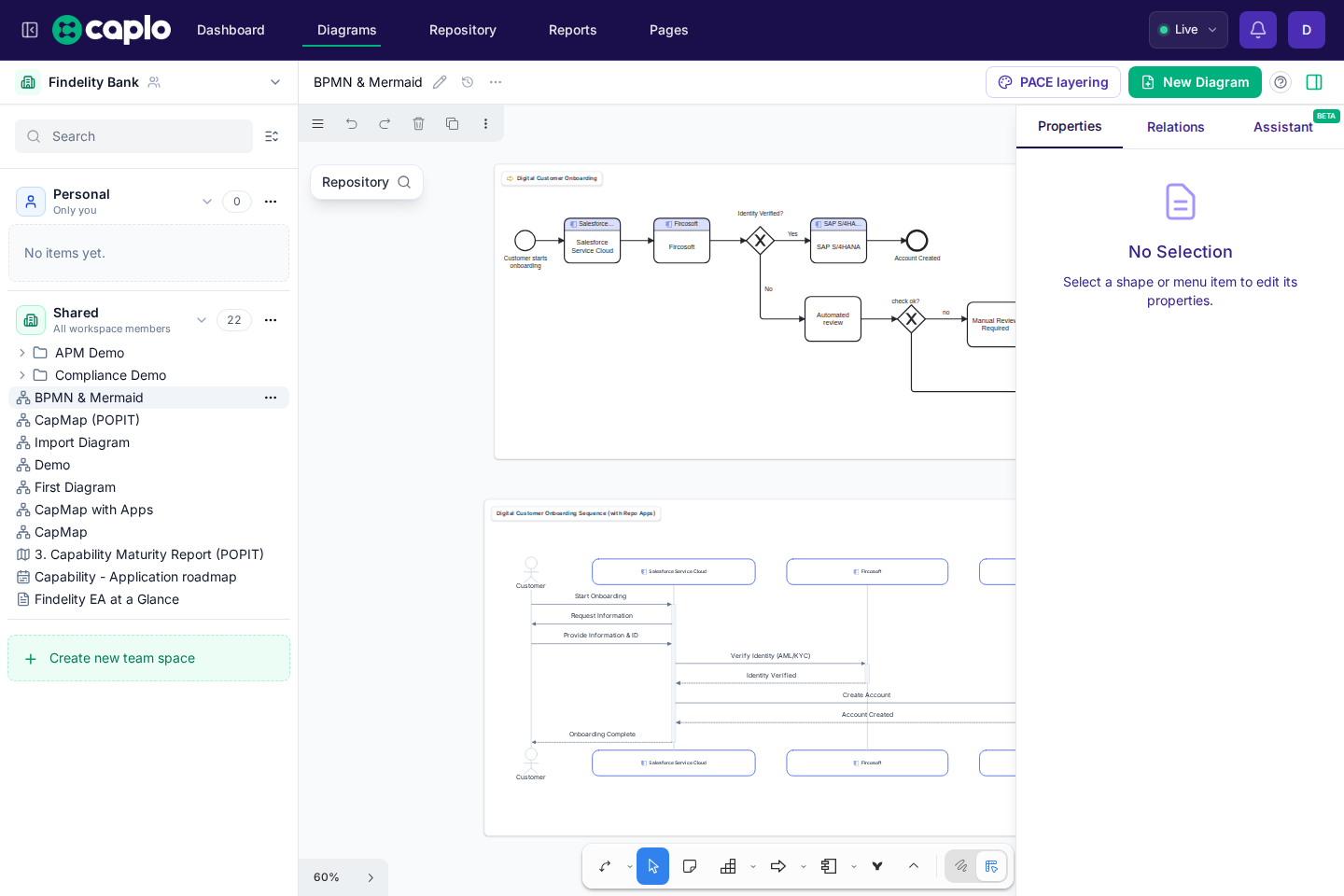Open the canvas Repository search button

pyautogui.click(x=367, y=182)
